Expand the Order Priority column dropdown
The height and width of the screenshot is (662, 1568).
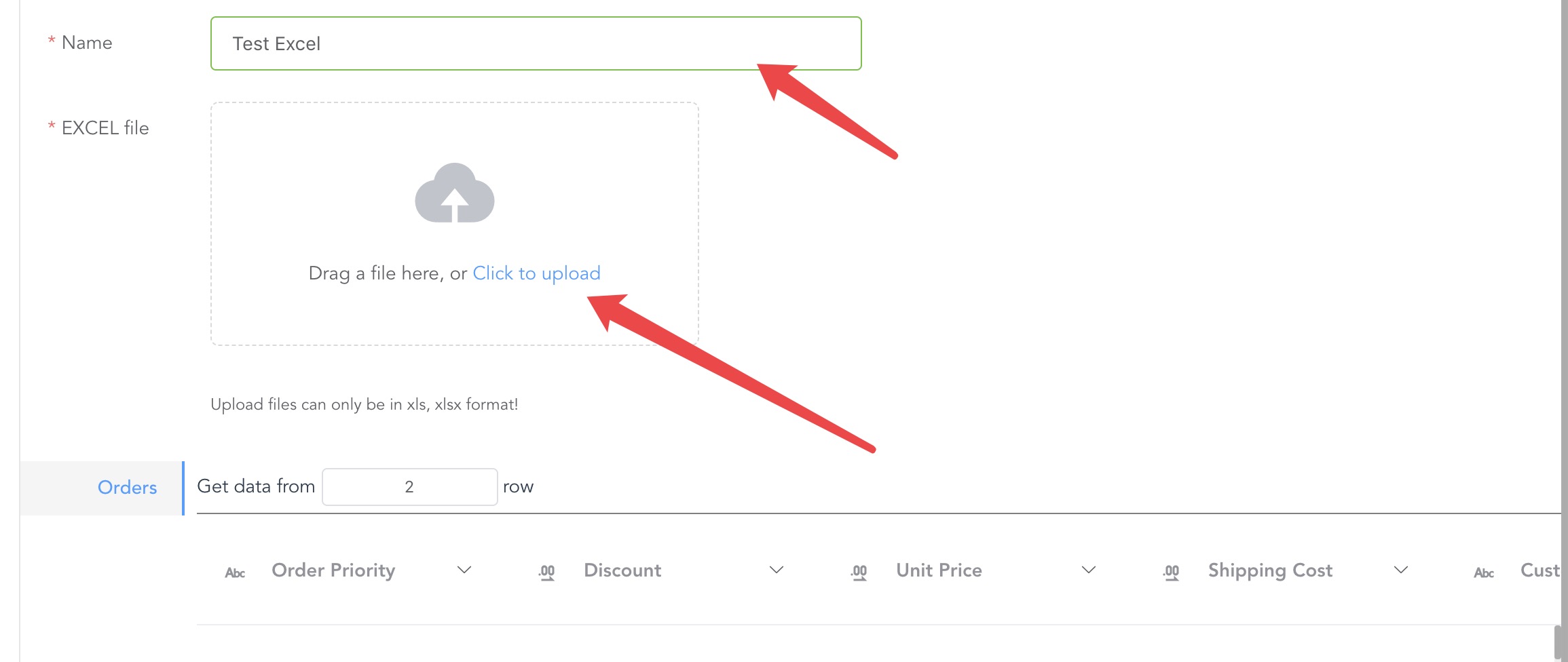pos(464,570)
